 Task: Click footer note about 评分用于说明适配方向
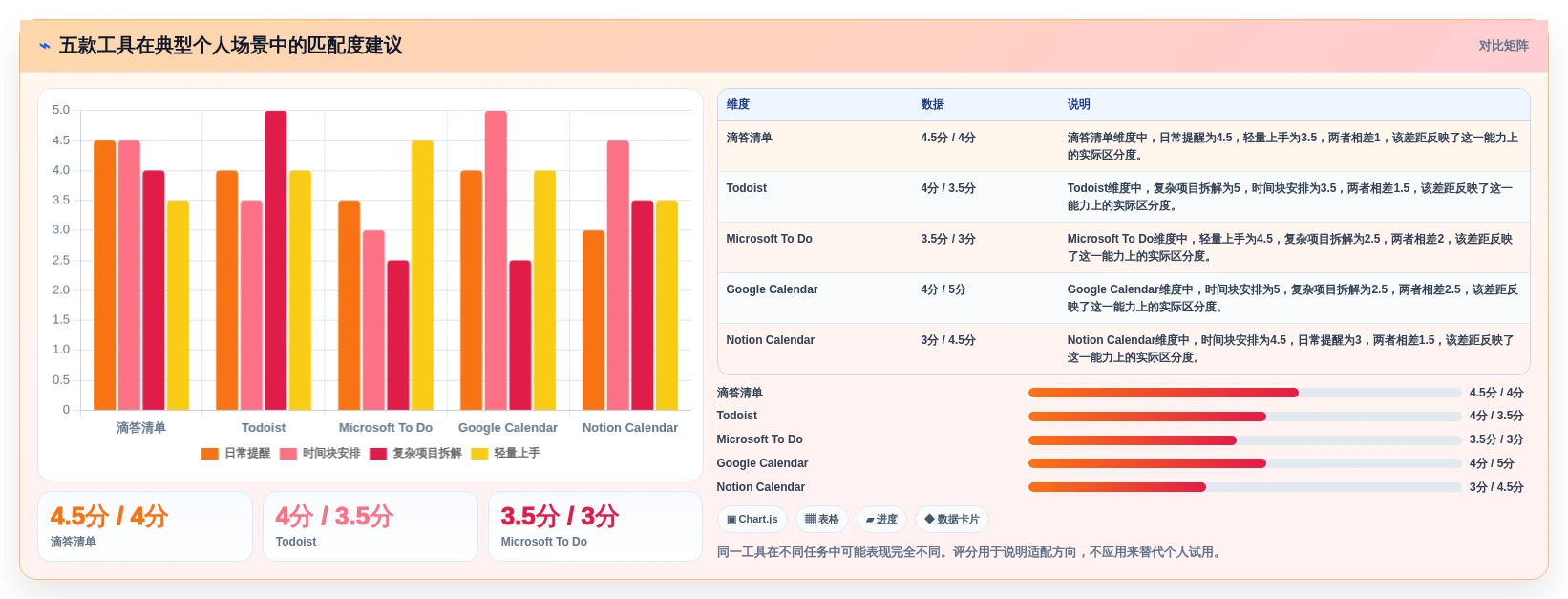(968, 552)
